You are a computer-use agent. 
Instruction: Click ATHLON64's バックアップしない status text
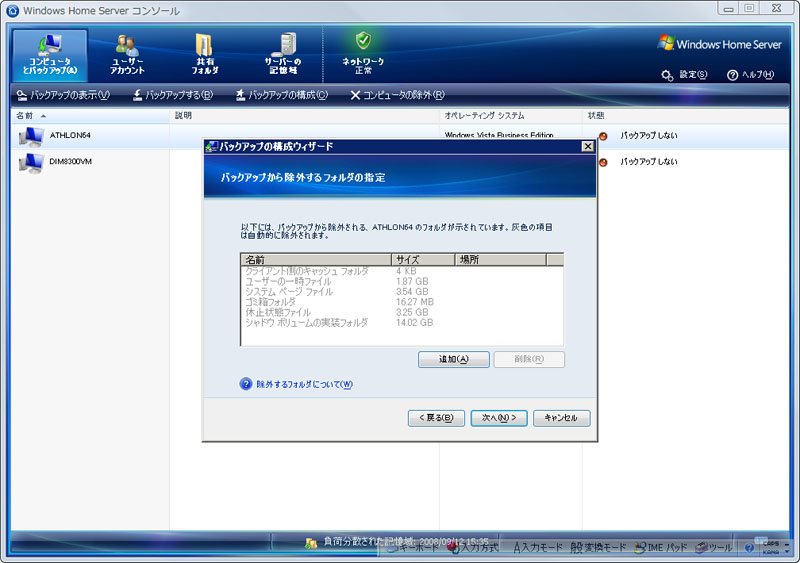tap(649, 135)
